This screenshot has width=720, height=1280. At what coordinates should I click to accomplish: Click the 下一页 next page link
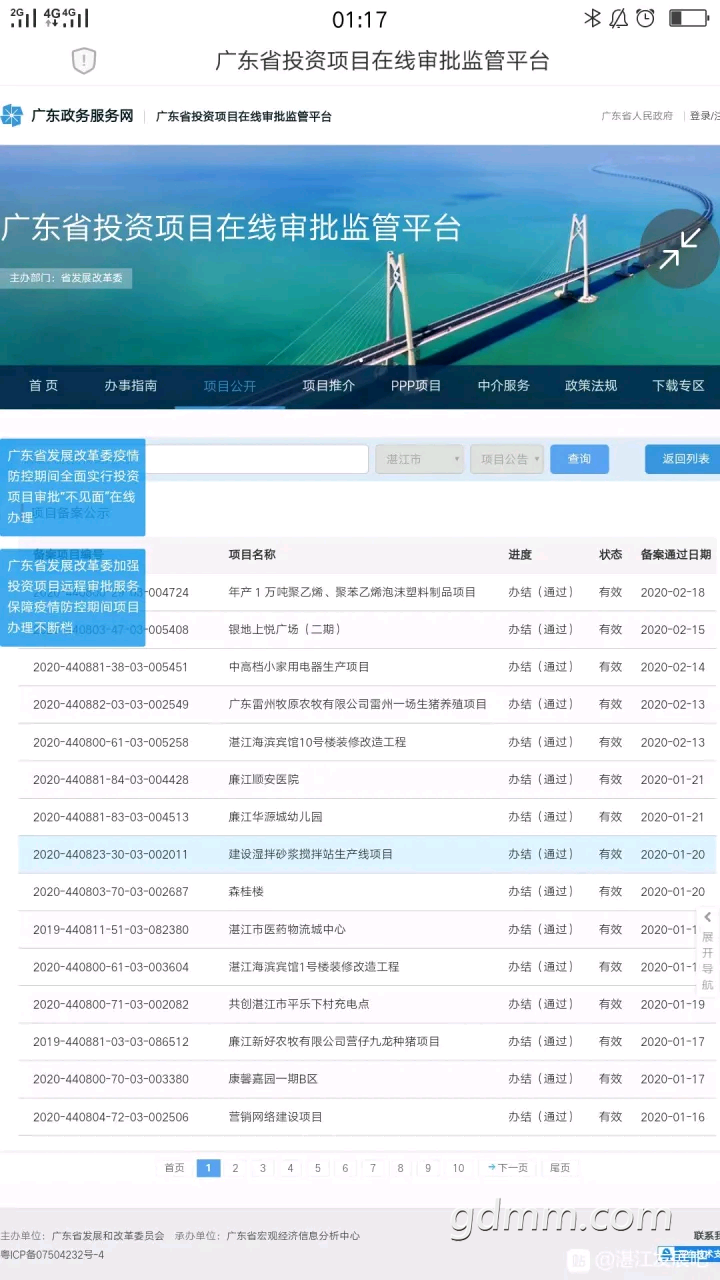(x=508, y=1168)
